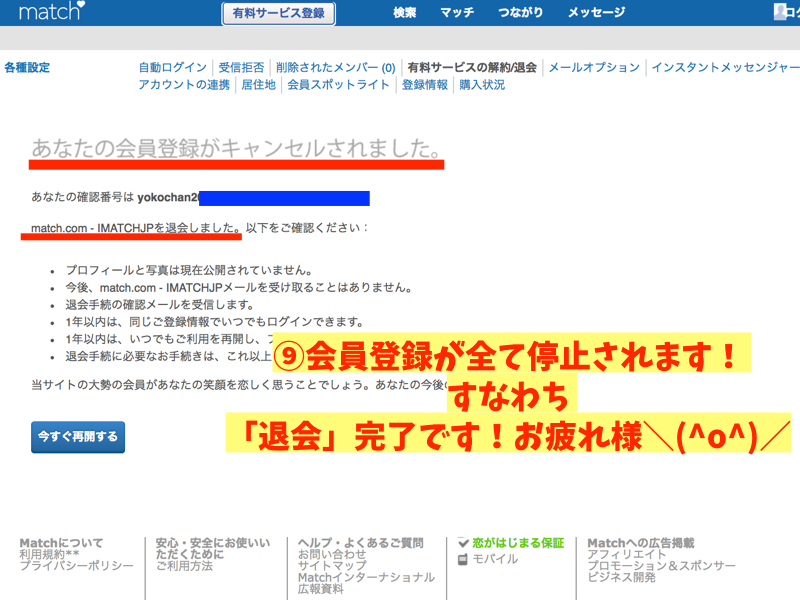This screenshot has height=600, width=800.
Task: Click the text match.com - IMATCHJPを退会しました。
Action: point(136,228)
